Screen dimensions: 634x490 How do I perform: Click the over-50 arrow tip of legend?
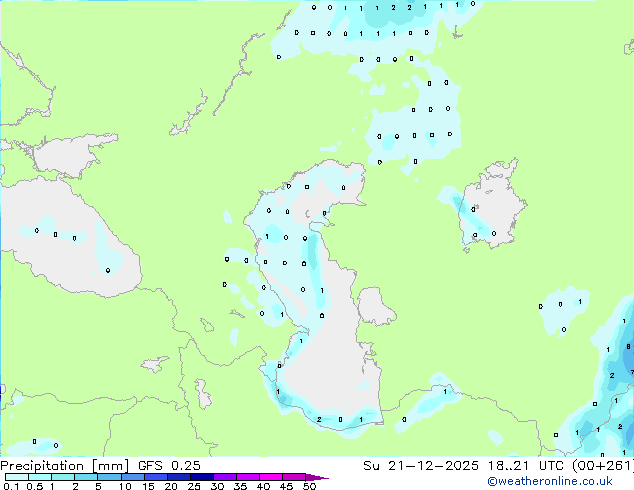(317, 477)
